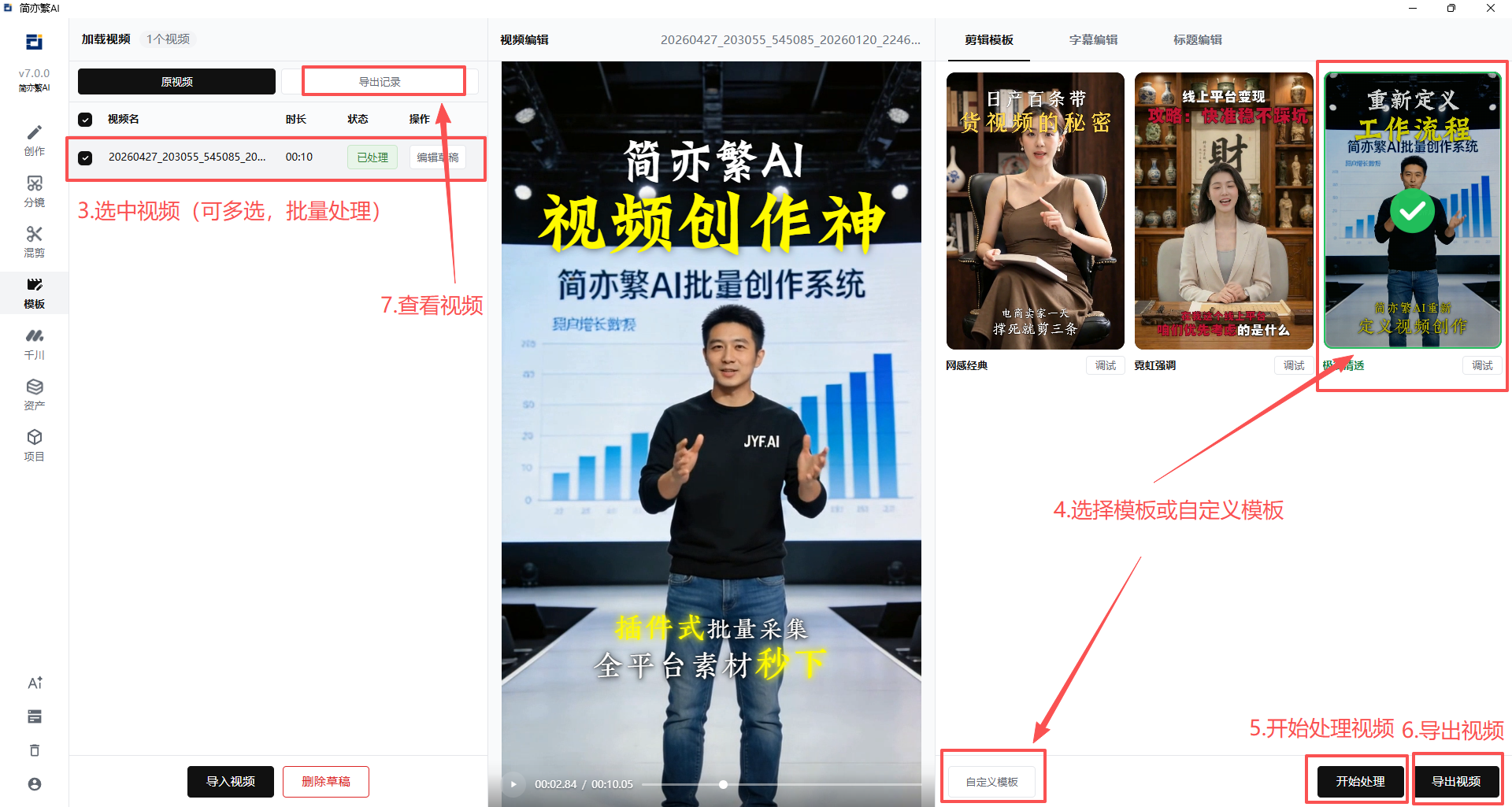The image size is (1512, 807).
Task: Seek using the video progress slider
Action: coord(781,784)
